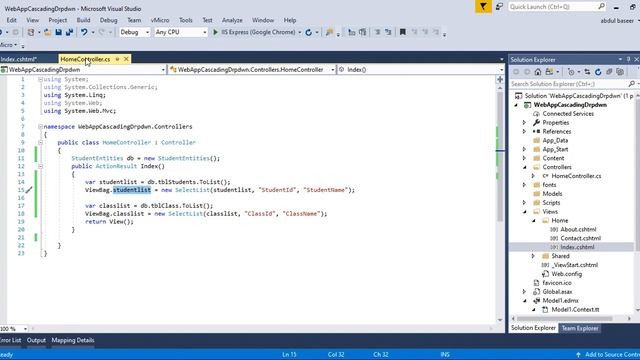Click the Save icon in the toolbar
The image size is (640, 360).
coord(58,32)
